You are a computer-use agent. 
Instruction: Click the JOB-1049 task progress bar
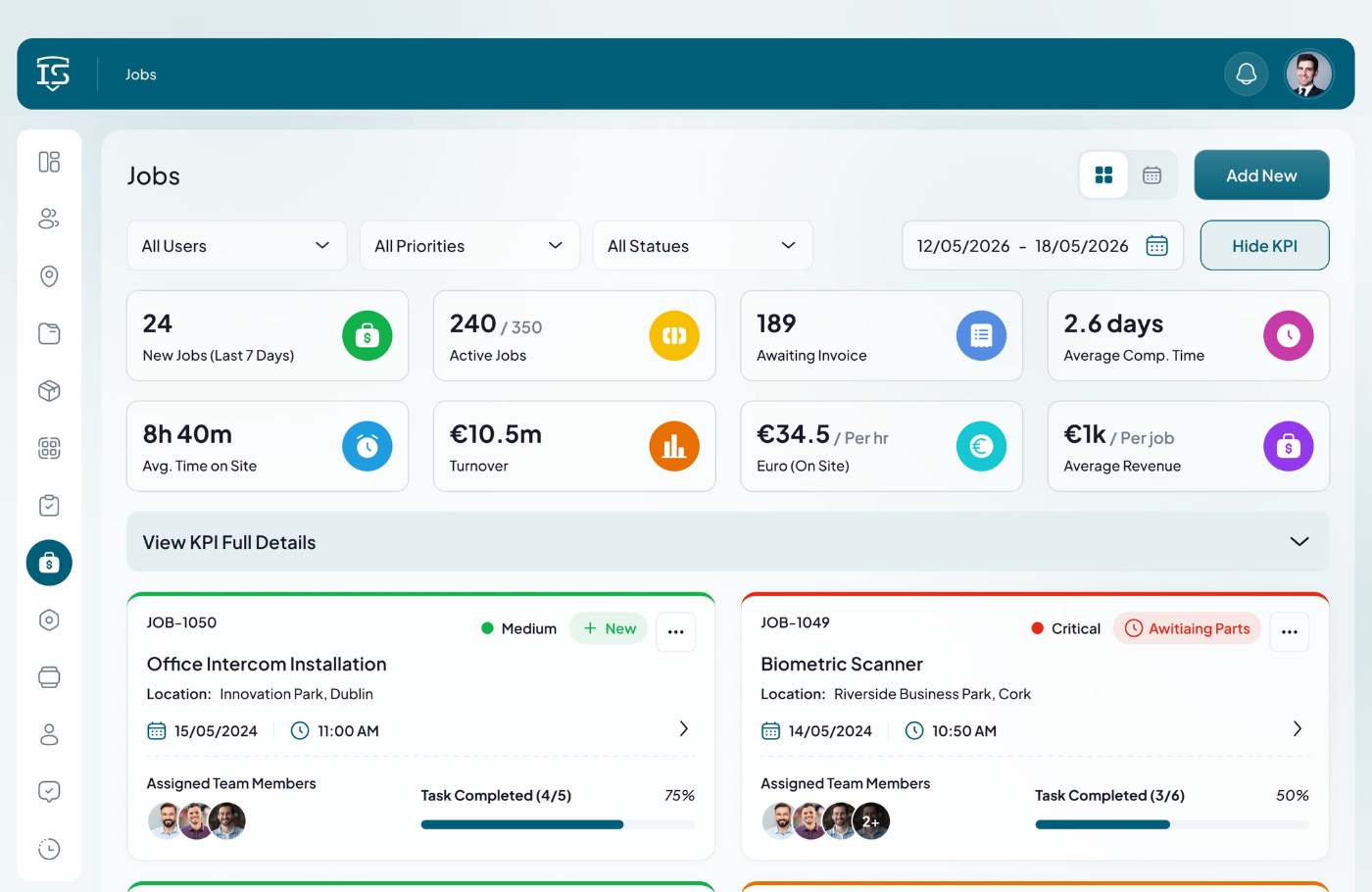pos(1172,824)
